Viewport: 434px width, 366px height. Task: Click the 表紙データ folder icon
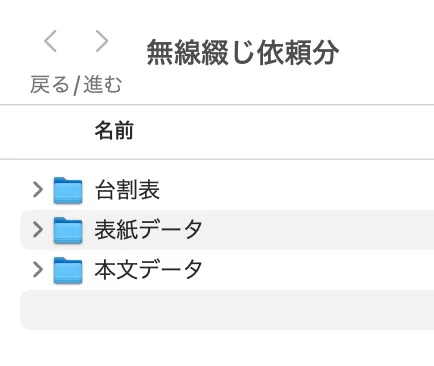(x=68, y=230)
